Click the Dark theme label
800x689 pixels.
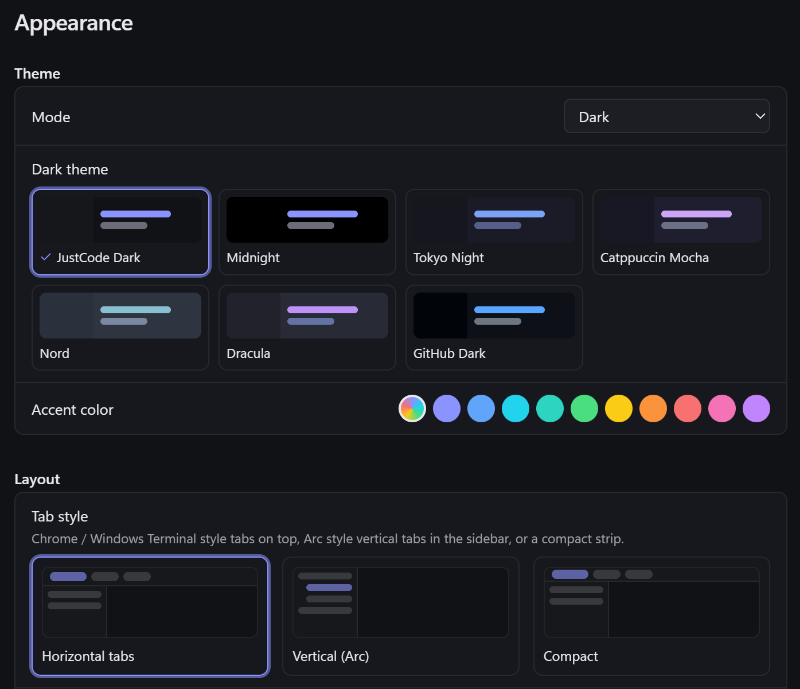click(70, 169)
